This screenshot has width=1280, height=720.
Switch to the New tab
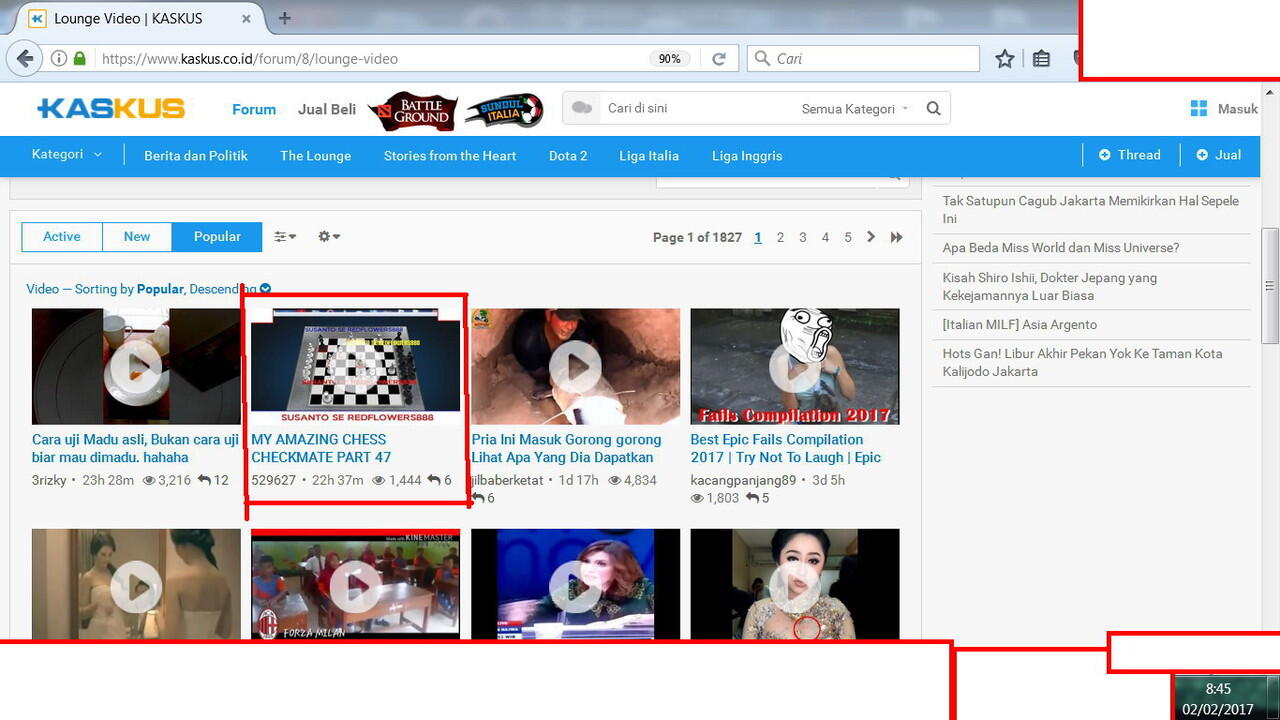coord(137,237)
